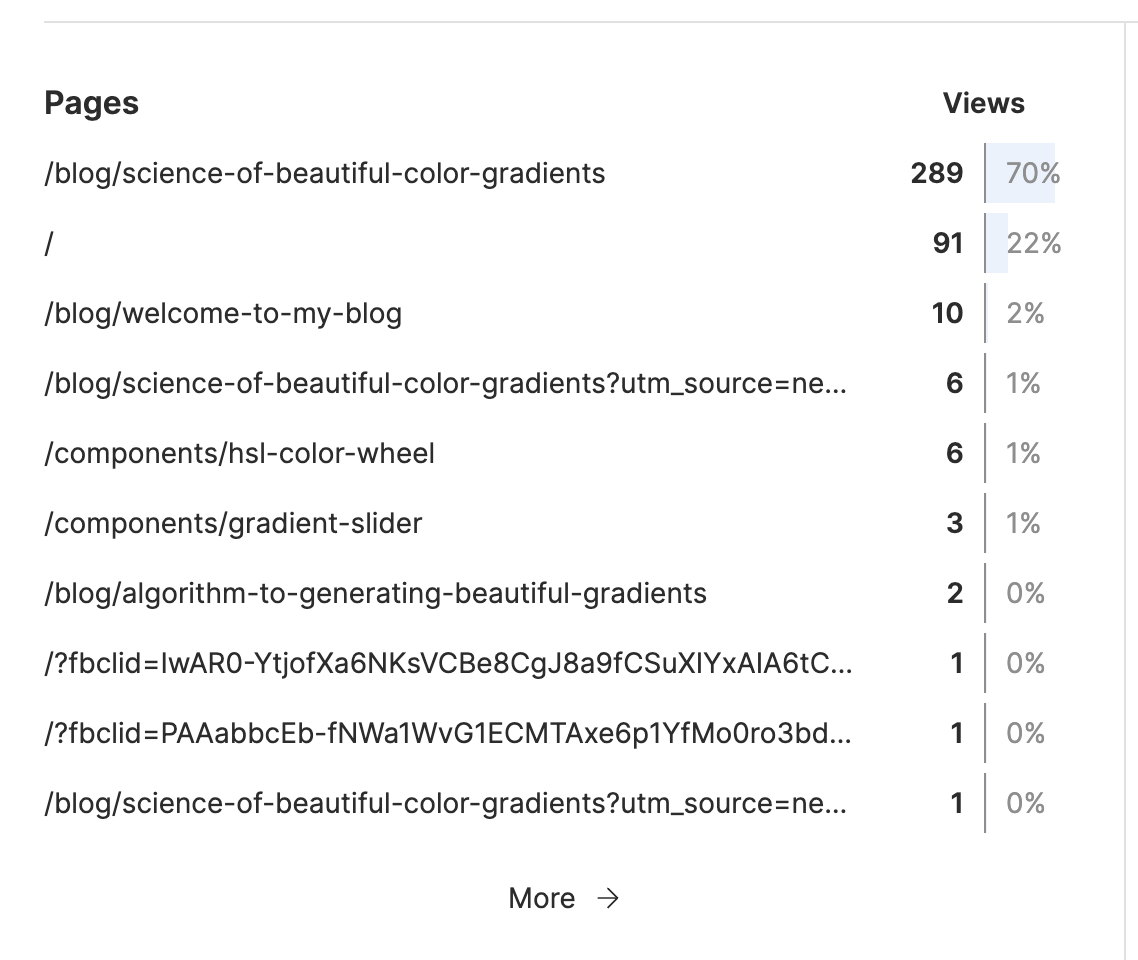Click the arrow icon next to More
The height and width of the screenshot is (960, 1138).
coord(608,898)
